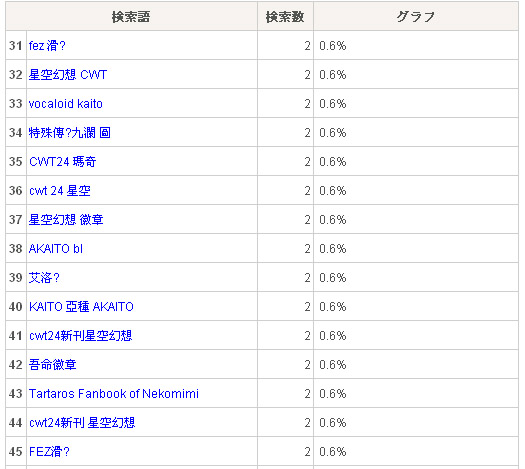Open the '星空幻想 徽章' link
The height and width of the screenshot is (469, 525).
point(66,220)
